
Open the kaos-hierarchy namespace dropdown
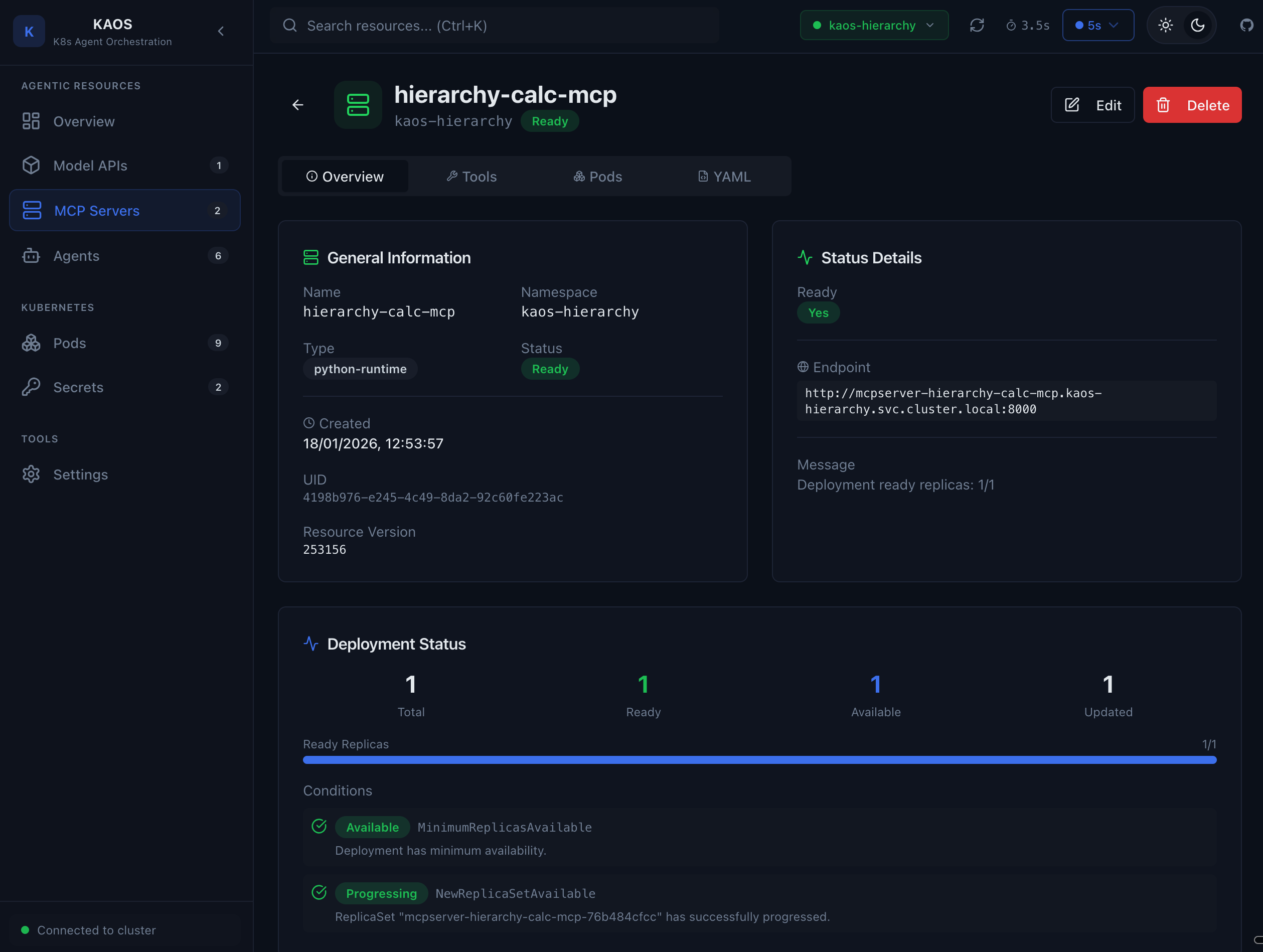pyautogui.click(x=874, y=25)
